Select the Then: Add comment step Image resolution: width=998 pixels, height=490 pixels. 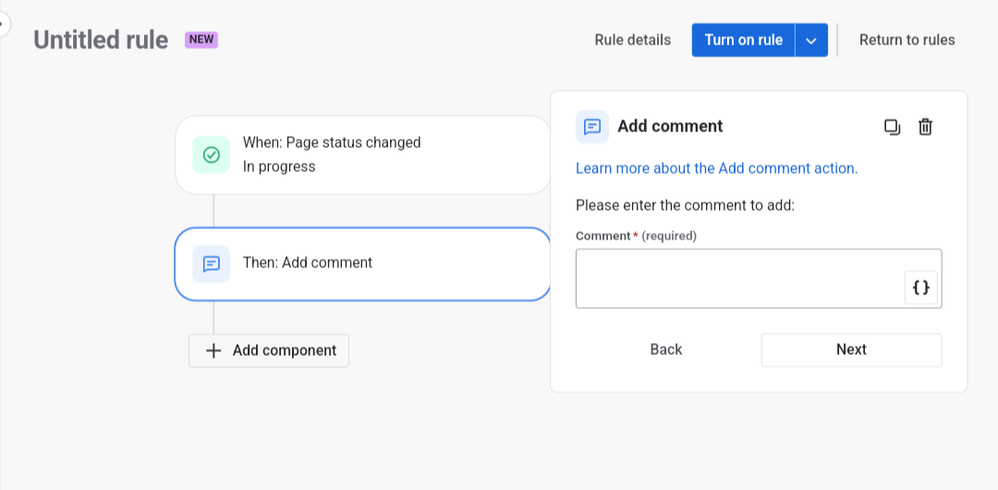(x=362, y=264)
